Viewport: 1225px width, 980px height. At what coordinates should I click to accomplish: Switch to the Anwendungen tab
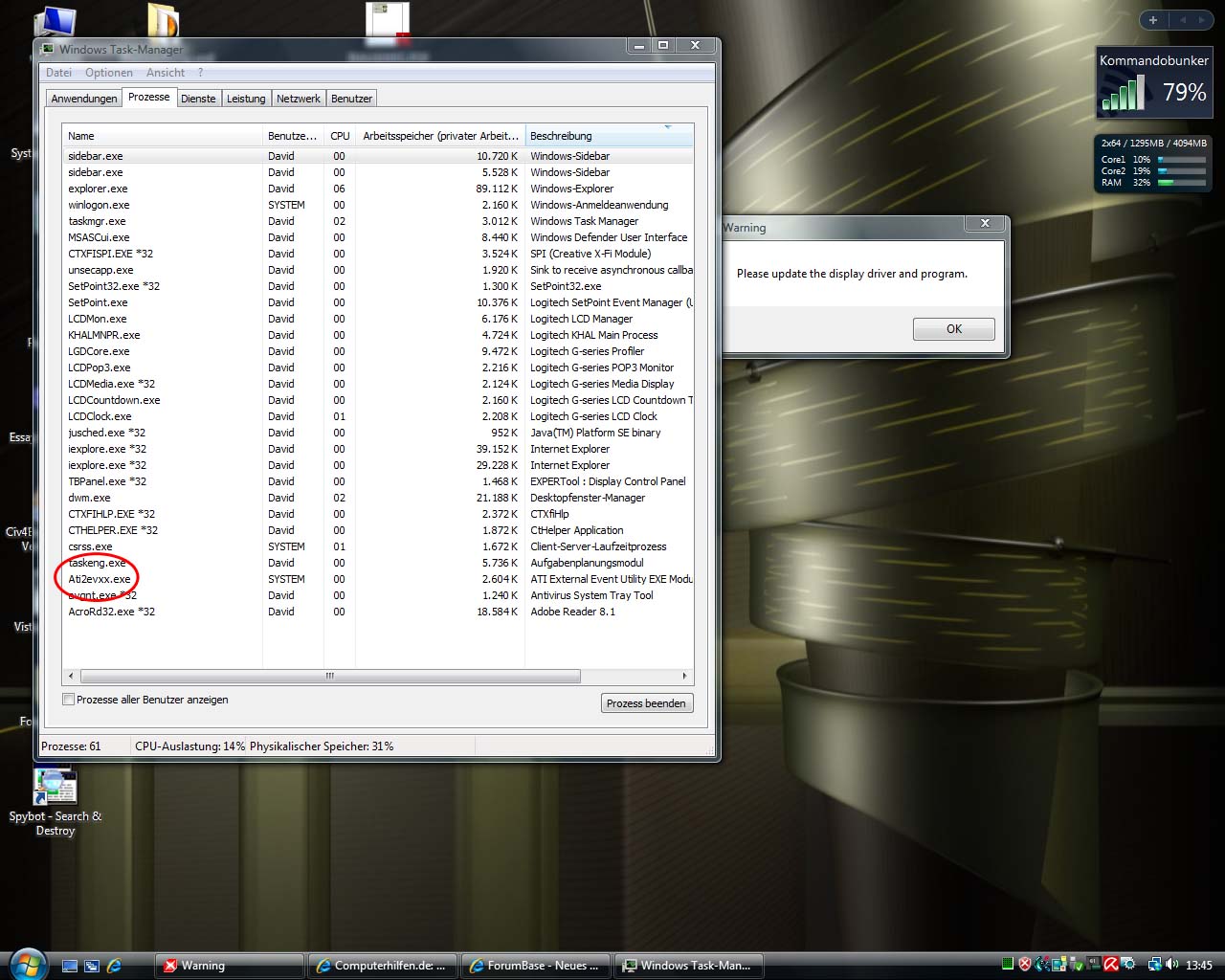[84, 99]
